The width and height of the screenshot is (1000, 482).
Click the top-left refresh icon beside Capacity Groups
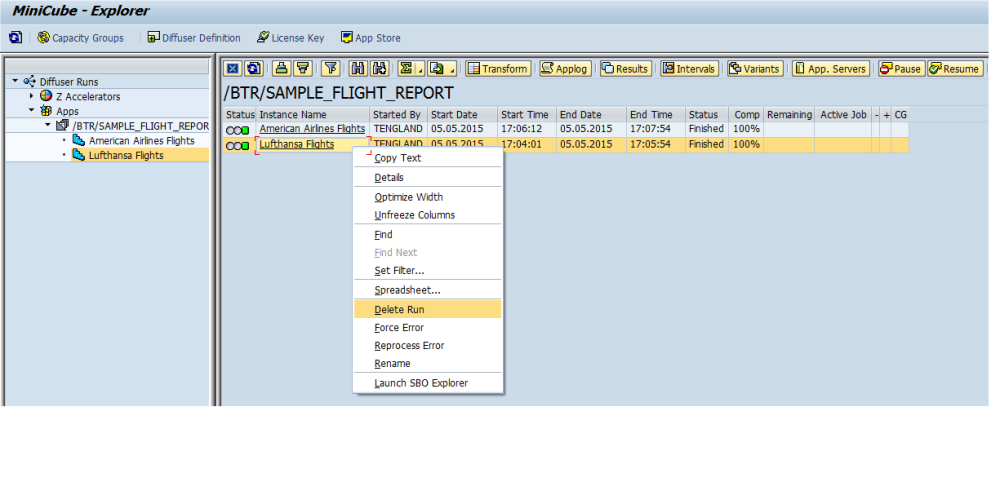pyautogui.click(x=15, y=38)
